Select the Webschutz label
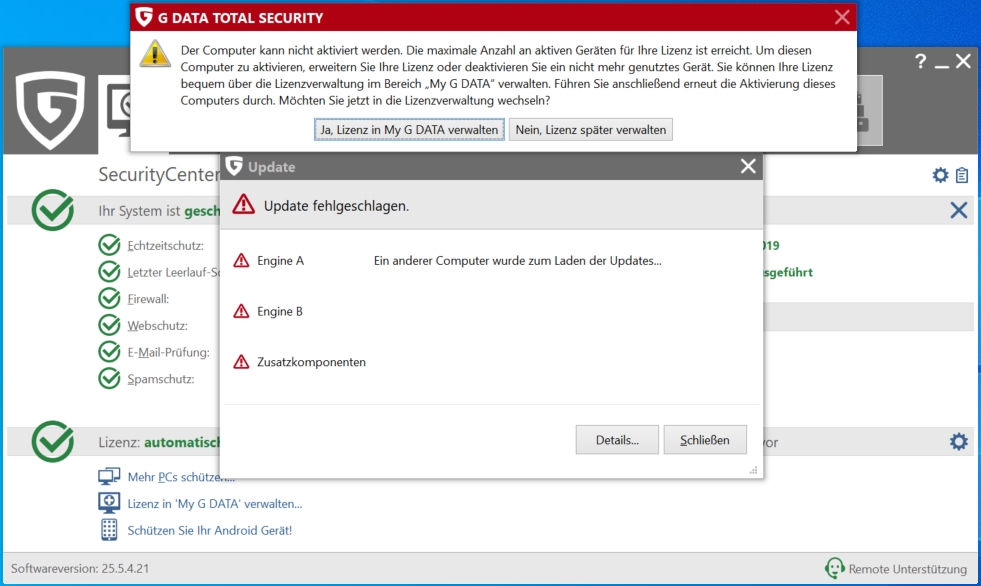The width and height of the screenshot is (981, 586). (157, 326)
